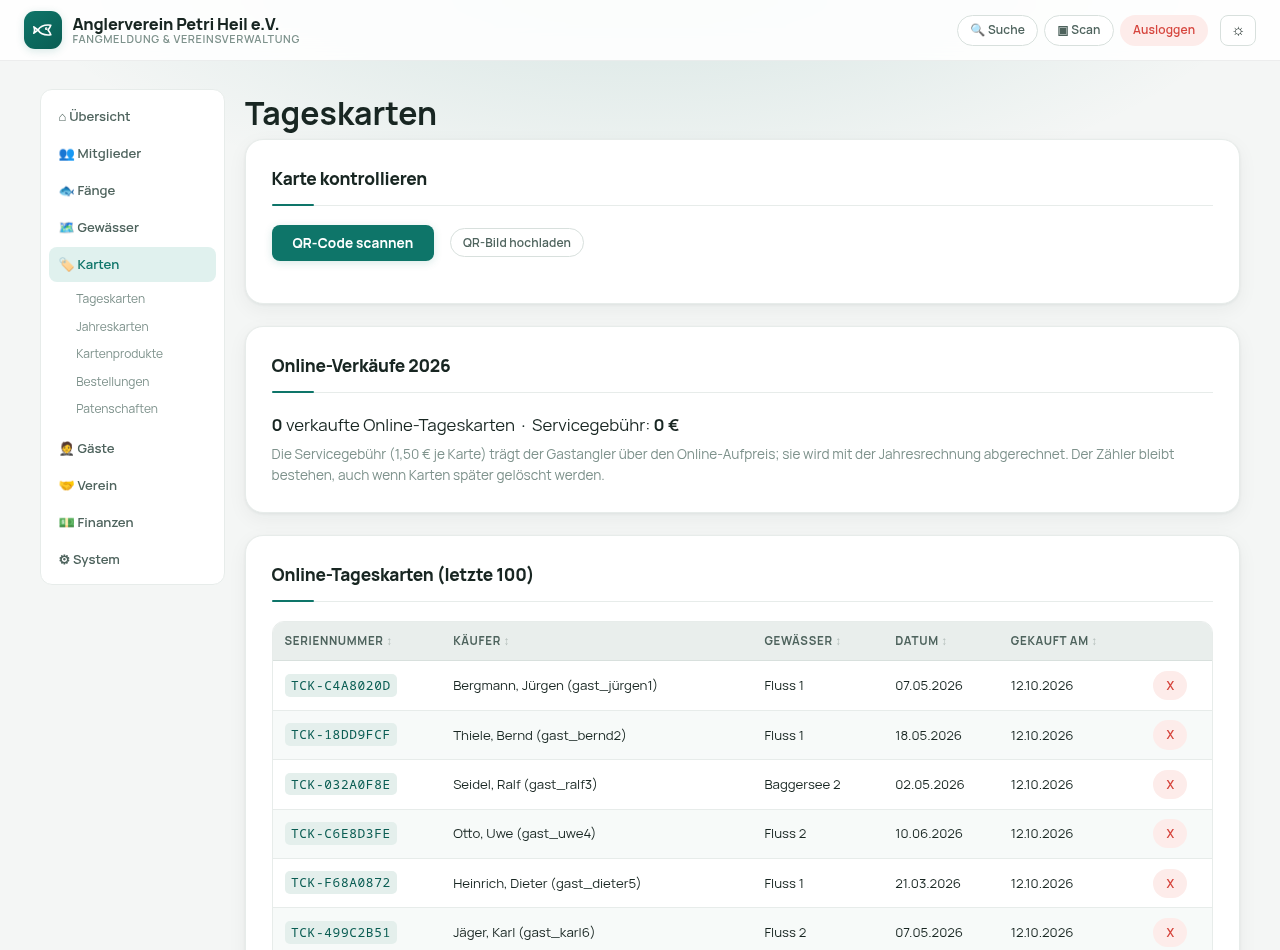
Task: Go to Übersicht in the sidebar
Action: pos(132,116)
